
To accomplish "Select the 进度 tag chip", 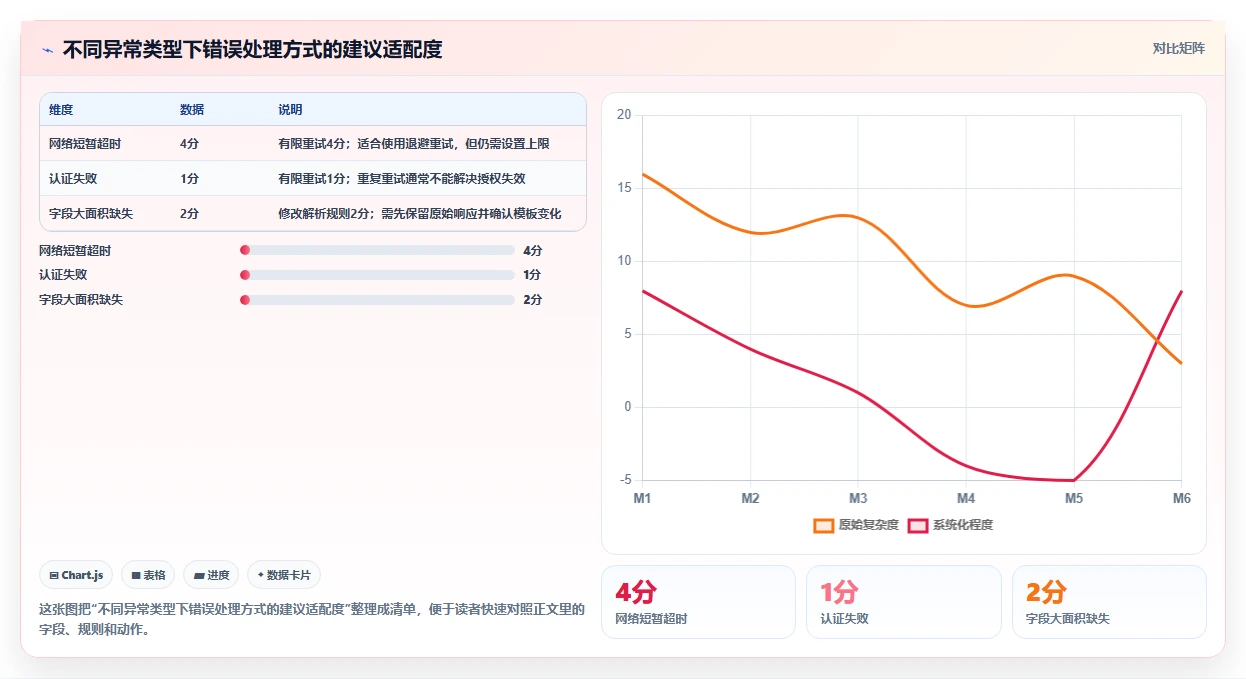I will coord(211,575).
